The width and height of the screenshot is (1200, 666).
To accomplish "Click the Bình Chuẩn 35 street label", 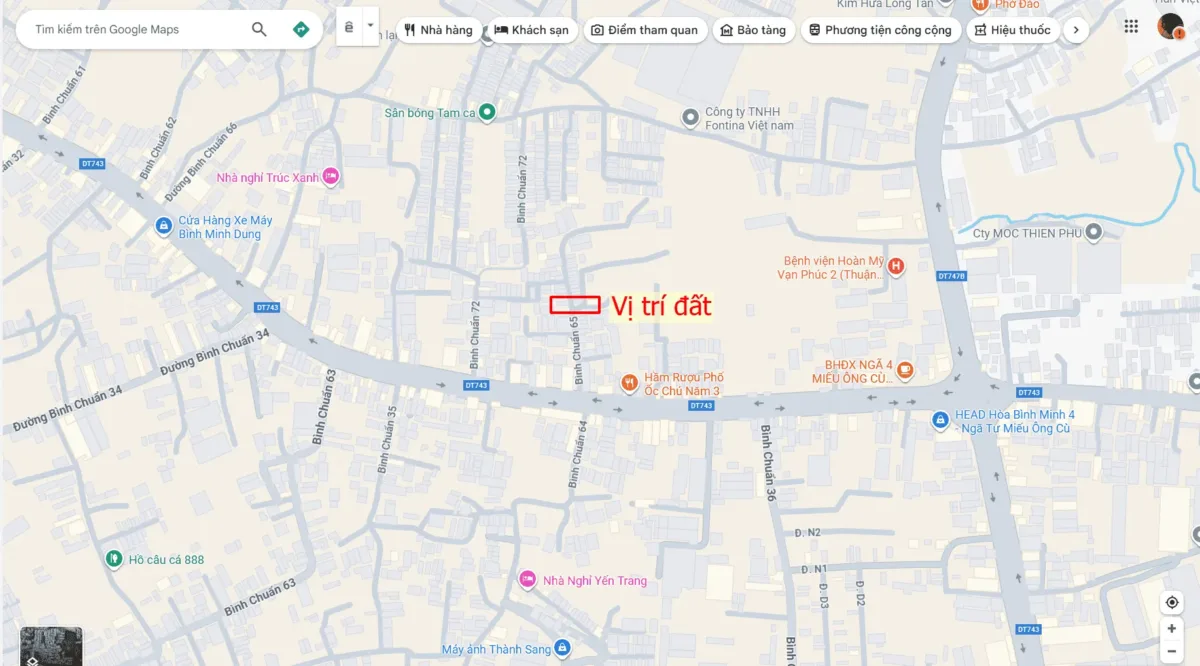I will tap(387, 439).
